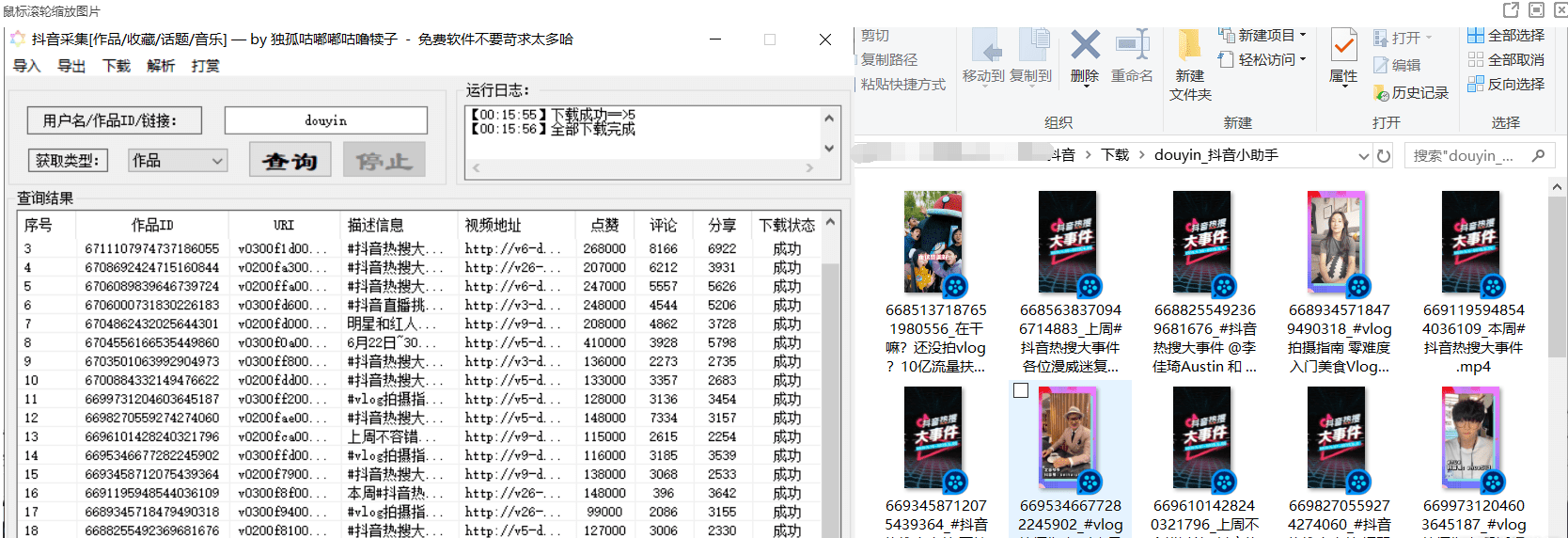The image size is (1568, 538).
Task: Click the Explorer refresh icon
Action: (1384, 156)
